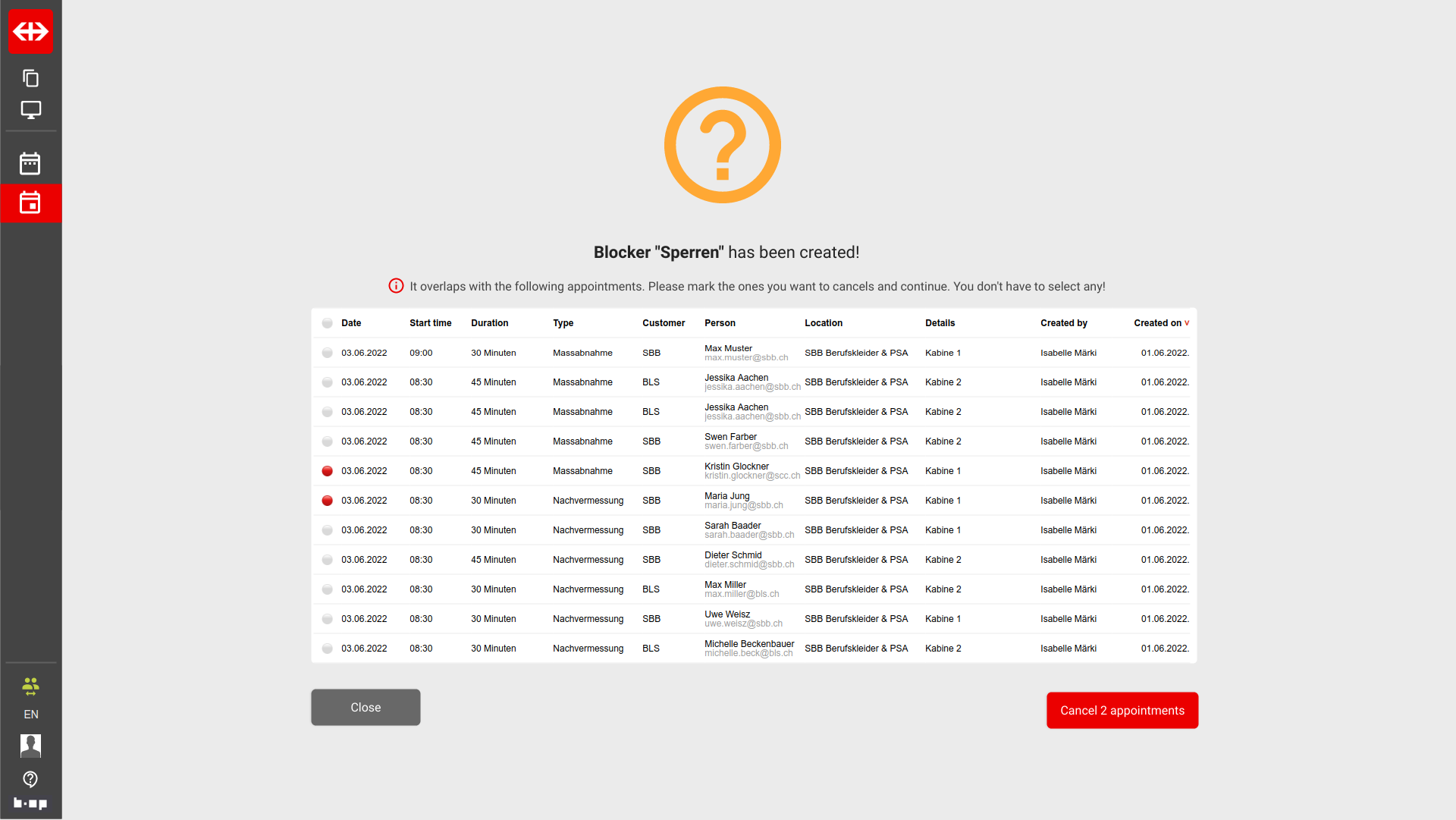Sort table by Start time header
The image size is (1456, 820).
click(430, 323)
